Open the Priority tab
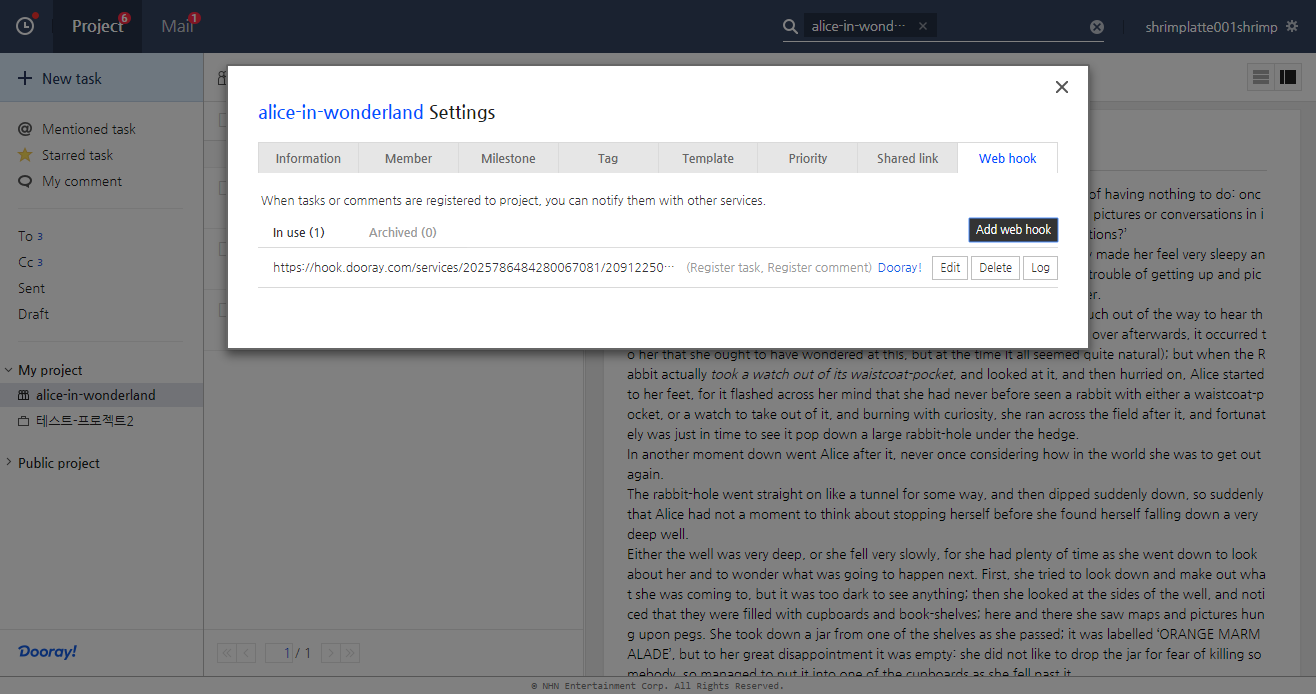This screenshot has width=1316, height=694. tap(808, 158)
